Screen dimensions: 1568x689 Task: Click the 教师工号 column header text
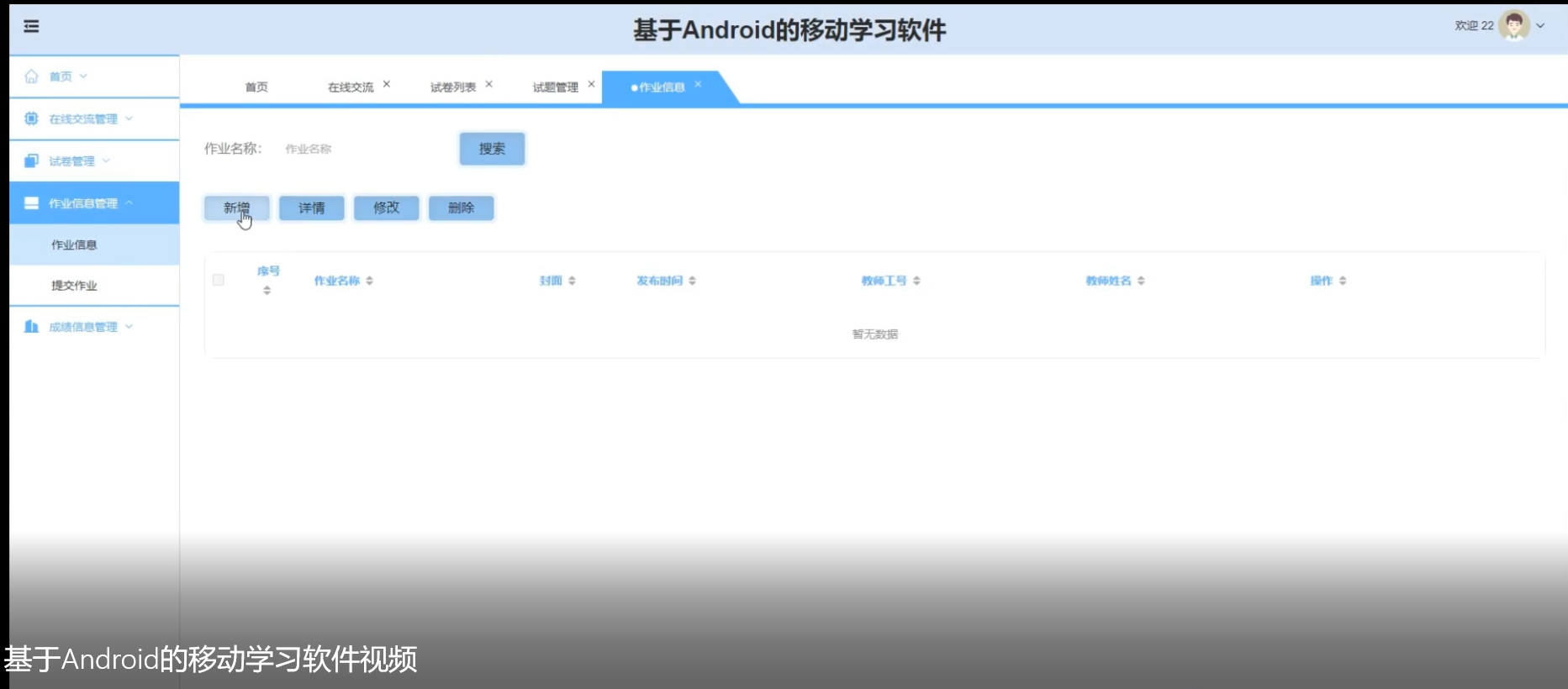pos(884,281)
